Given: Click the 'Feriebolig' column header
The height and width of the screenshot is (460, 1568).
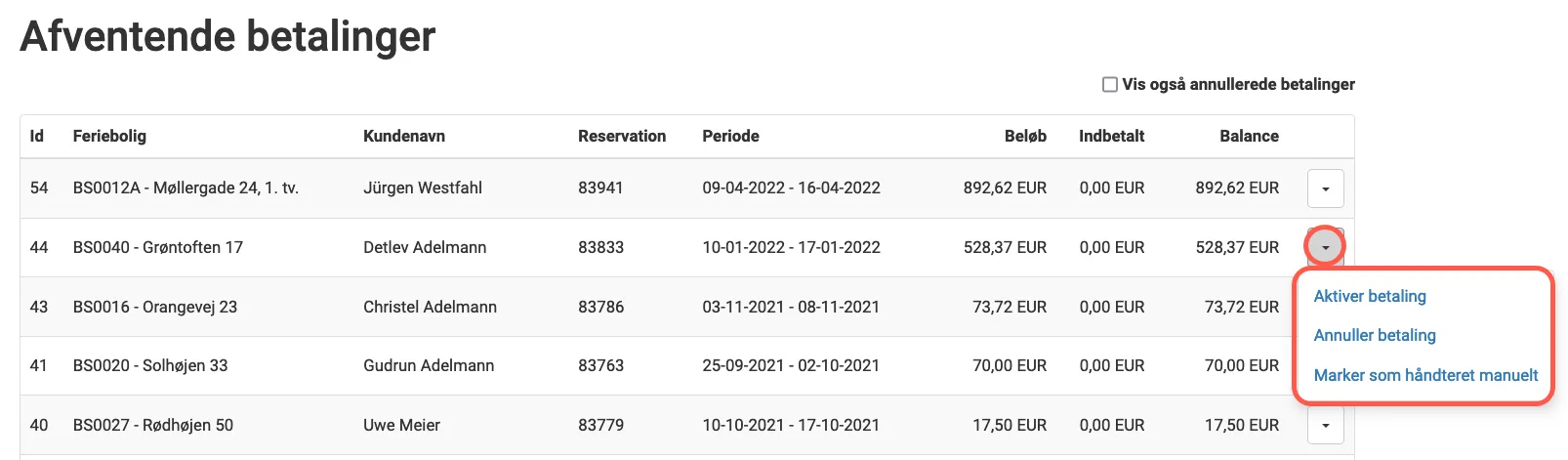Looking at the screenshot, I should 109,136.
